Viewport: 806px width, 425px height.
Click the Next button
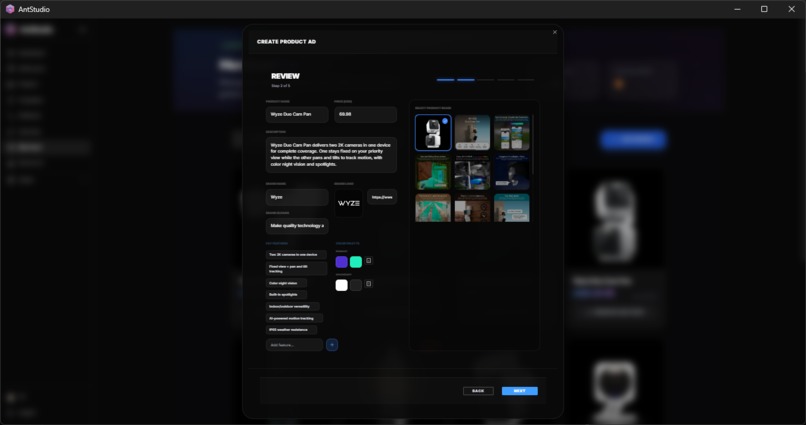tap(520, 391)
